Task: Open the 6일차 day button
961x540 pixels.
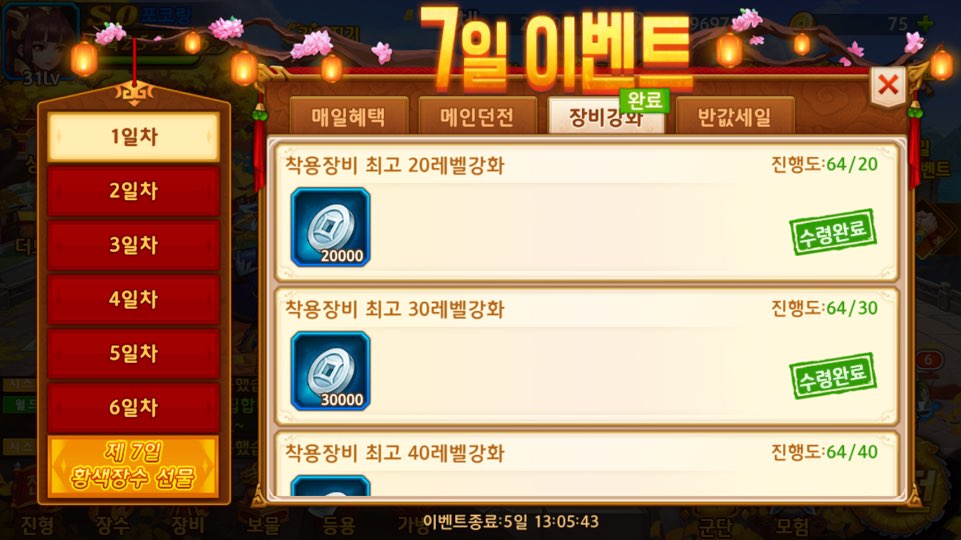Action: click(134, 407)
